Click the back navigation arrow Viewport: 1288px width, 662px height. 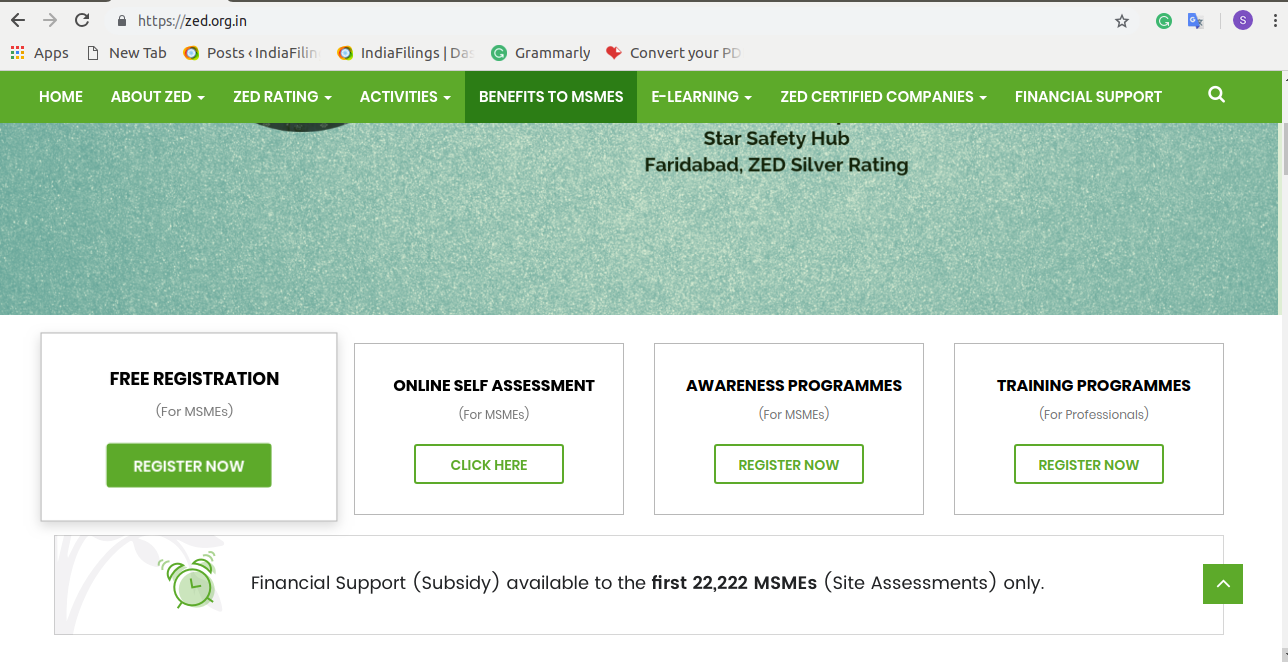tap(17, 19)
